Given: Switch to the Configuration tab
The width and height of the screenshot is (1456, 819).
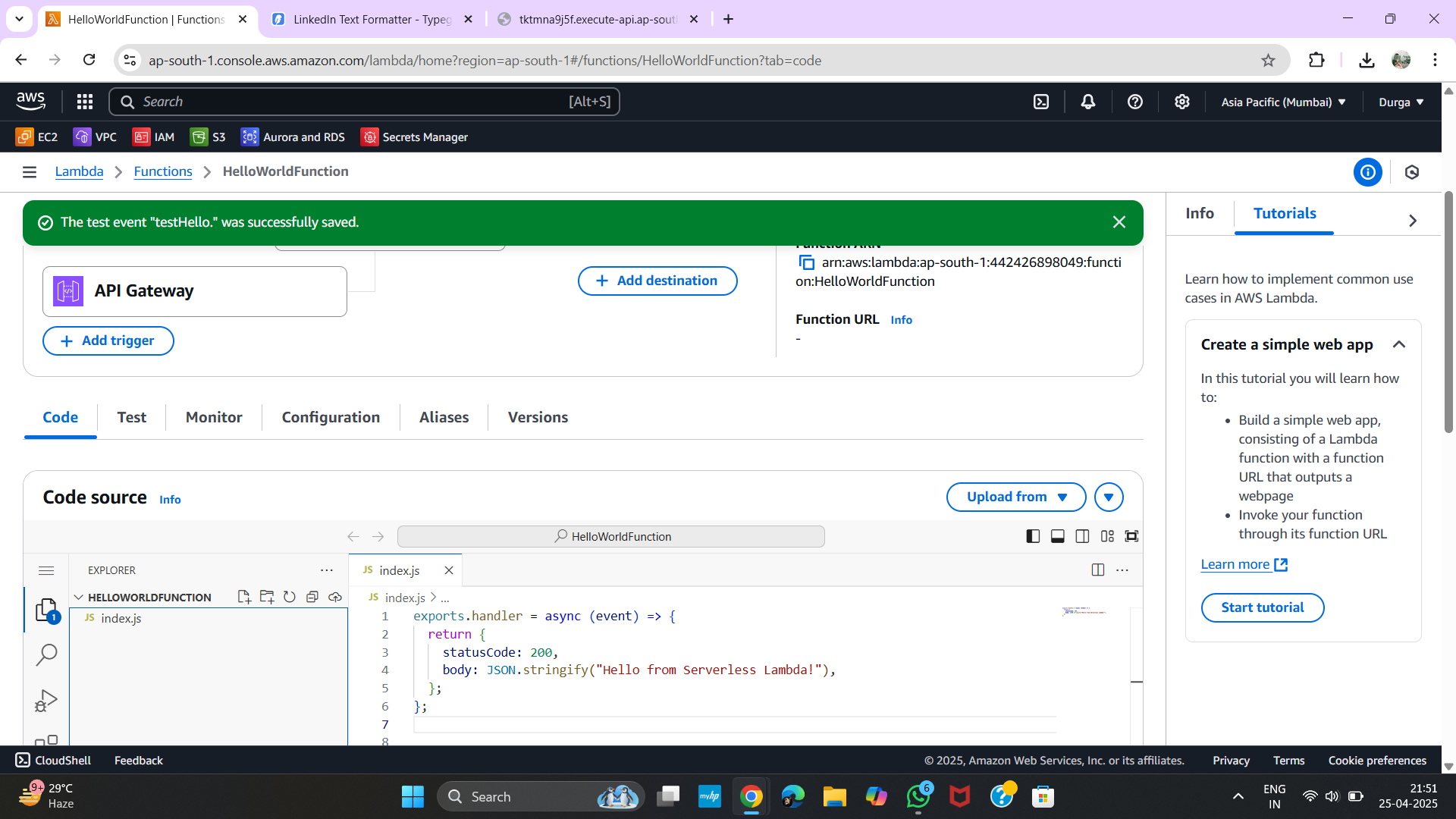Looking at the screenshot, I should point(331,418).
